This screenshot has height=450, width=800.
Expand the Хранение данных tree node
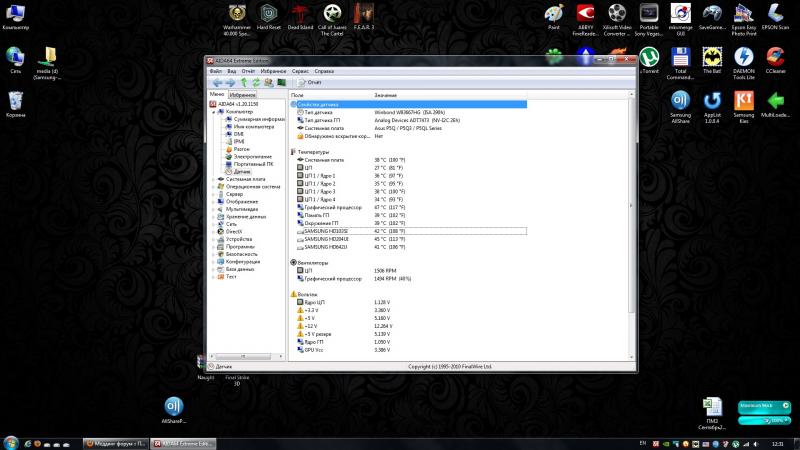tap(214, 217)
